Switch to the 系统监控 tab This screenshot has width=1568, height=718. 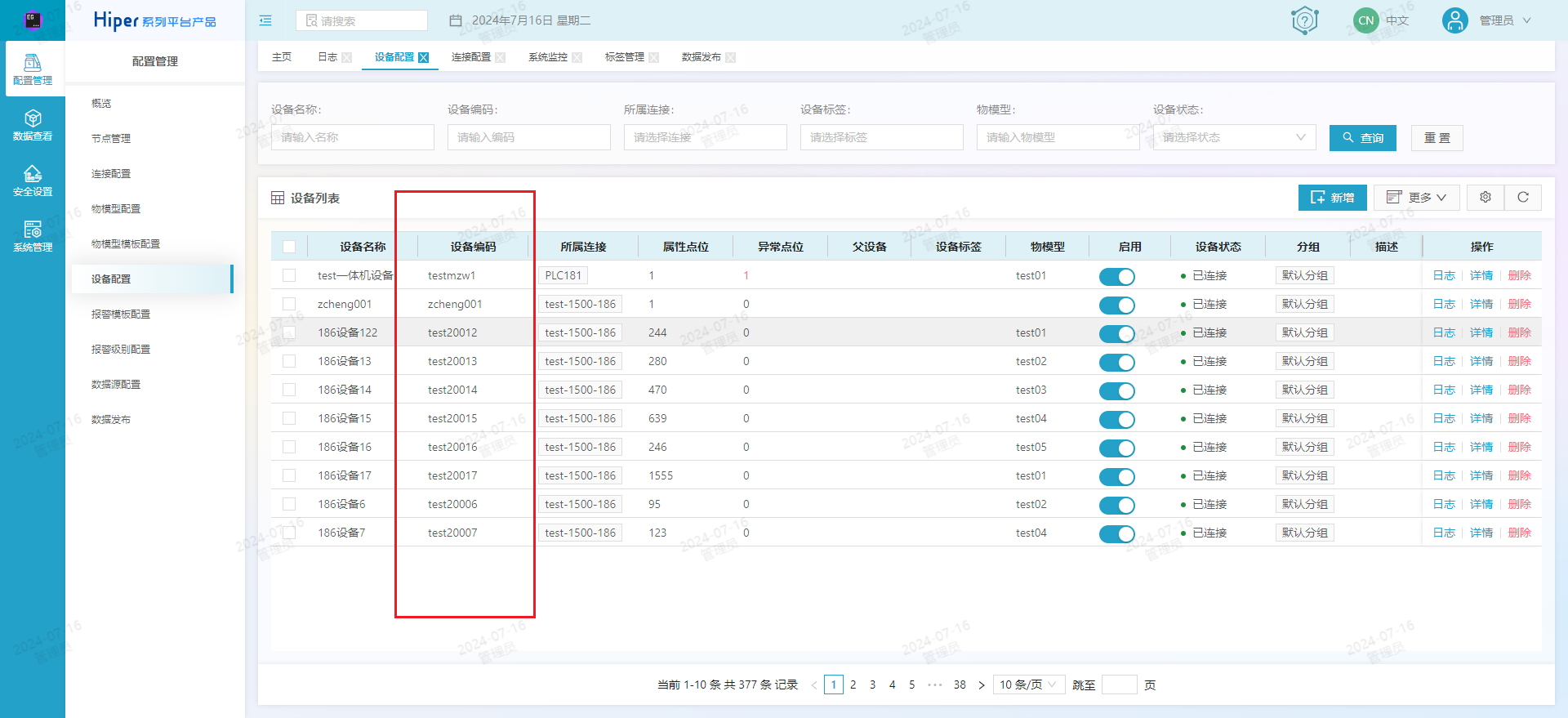pyautogui.click(x=548, y=57)
